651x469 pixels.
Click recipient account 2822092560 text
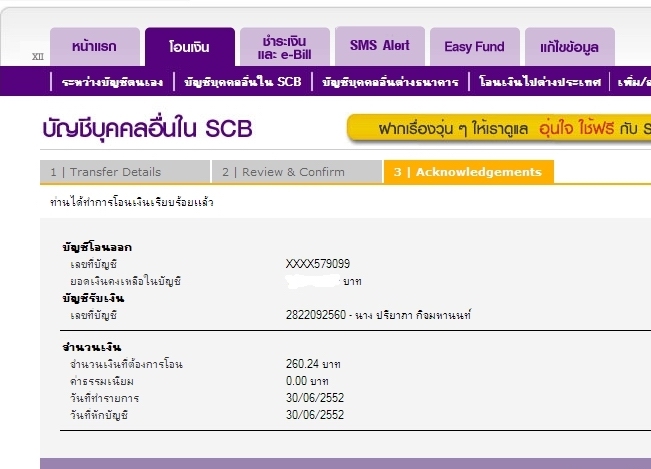point(378,315)
